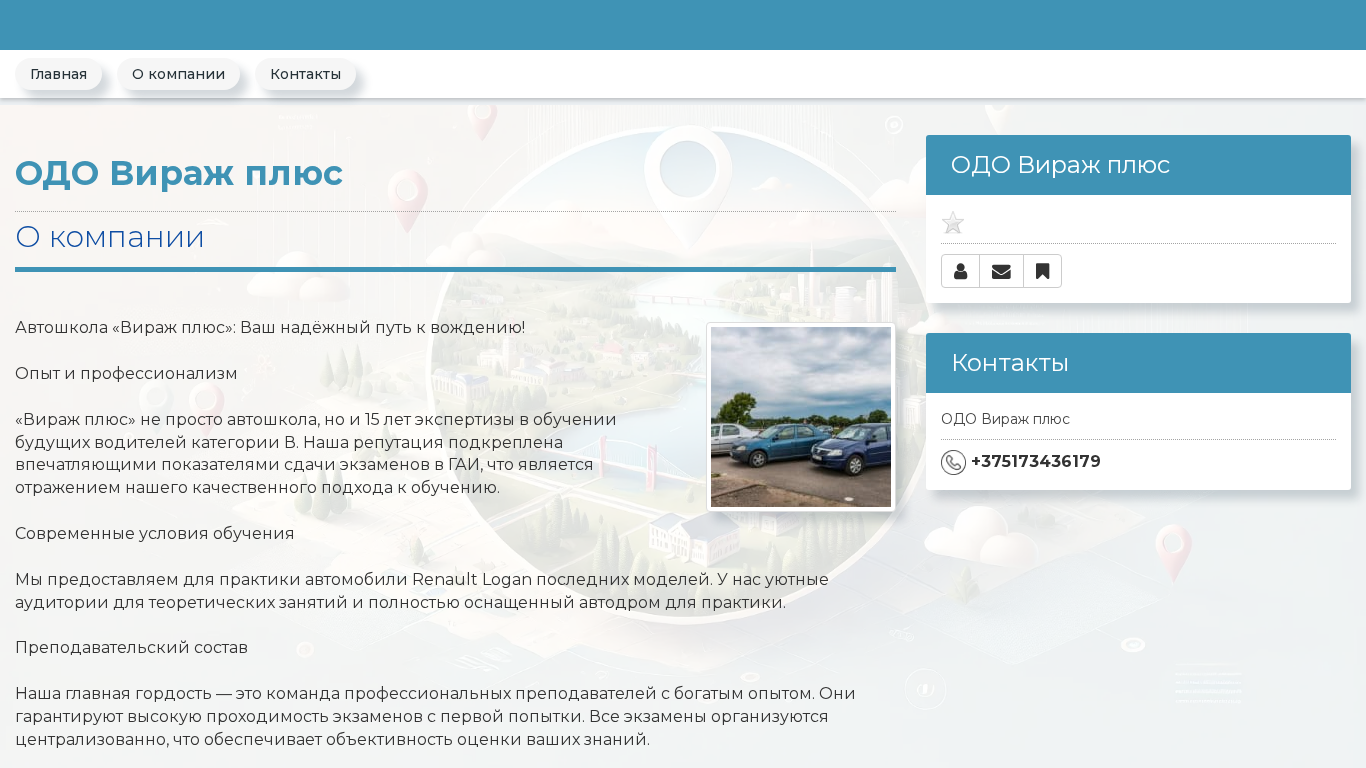Image resolution: width=1366 pixels, height=768 pixels.
Task: Open the Контакты menu item
Action: pos(305,74)
